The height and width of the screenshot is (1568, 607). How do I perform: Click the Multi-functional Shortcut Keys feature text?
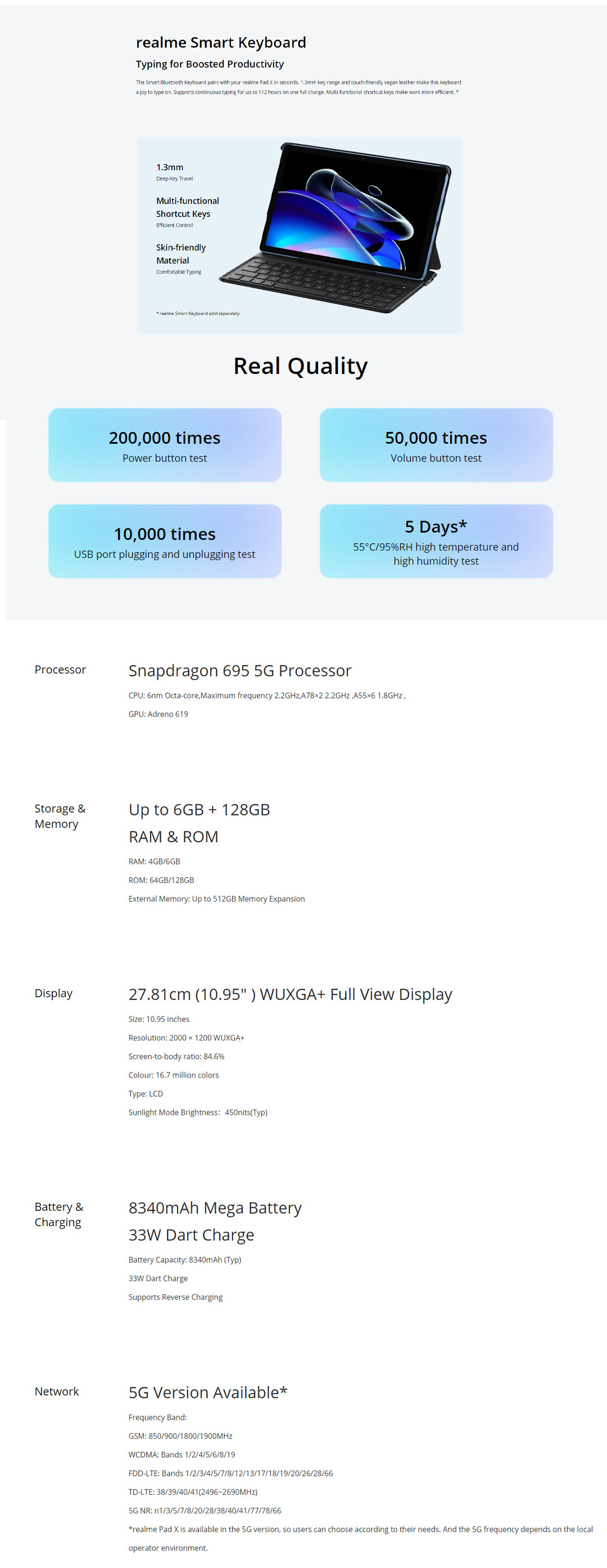pos(187,207)
